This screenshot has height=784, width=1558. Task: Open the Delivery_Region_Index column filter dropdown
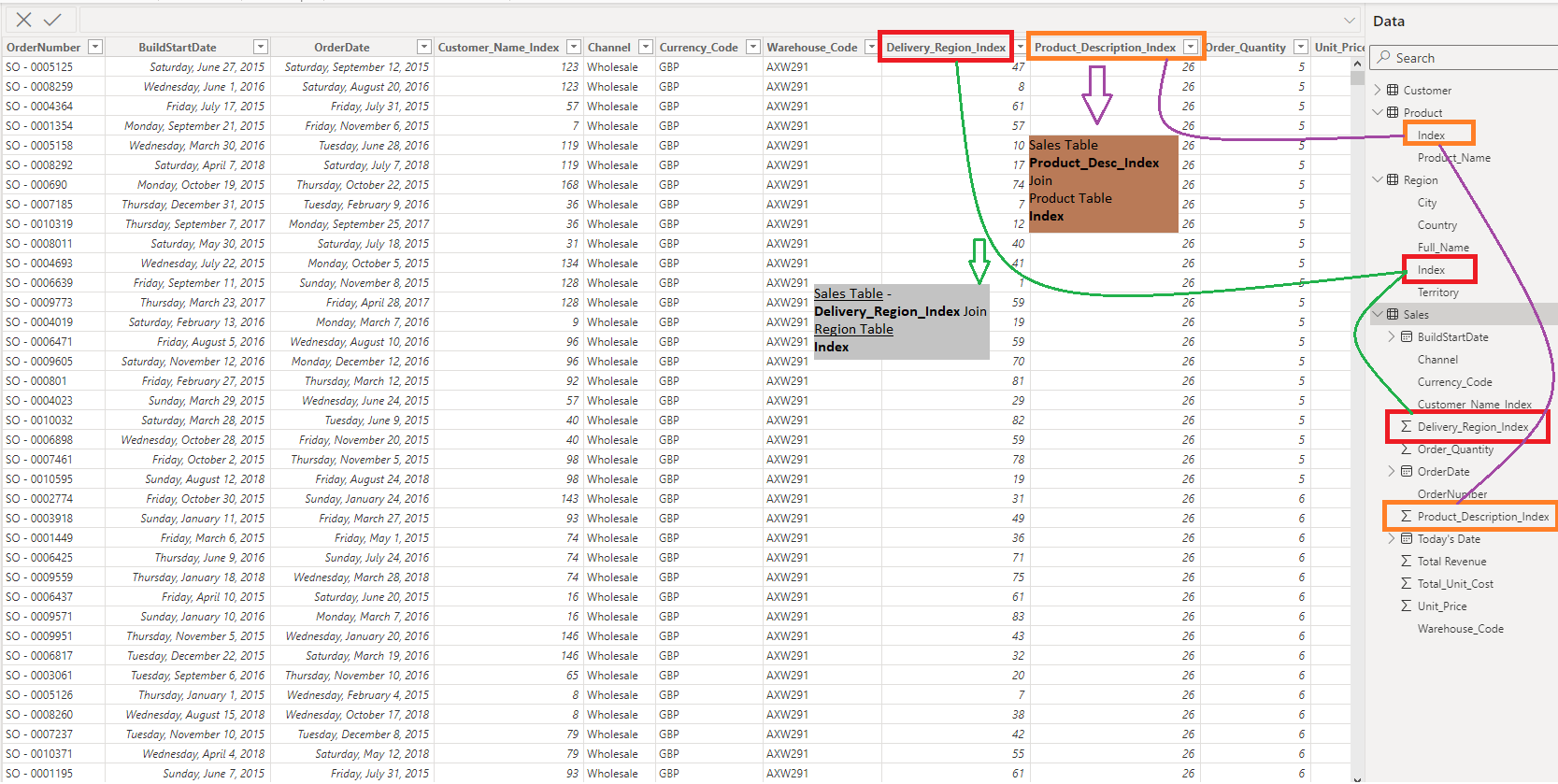(x=1020, y=47)
